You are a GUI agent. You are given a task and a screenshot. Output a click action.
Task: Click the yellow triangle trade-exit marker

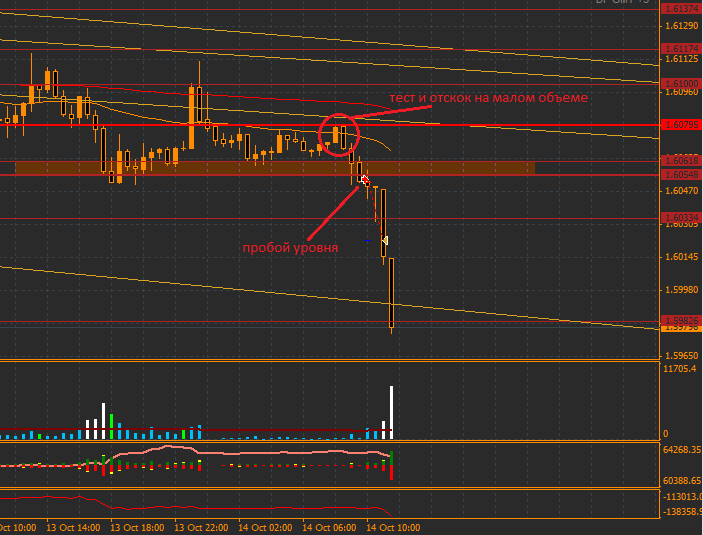[385, 241]
